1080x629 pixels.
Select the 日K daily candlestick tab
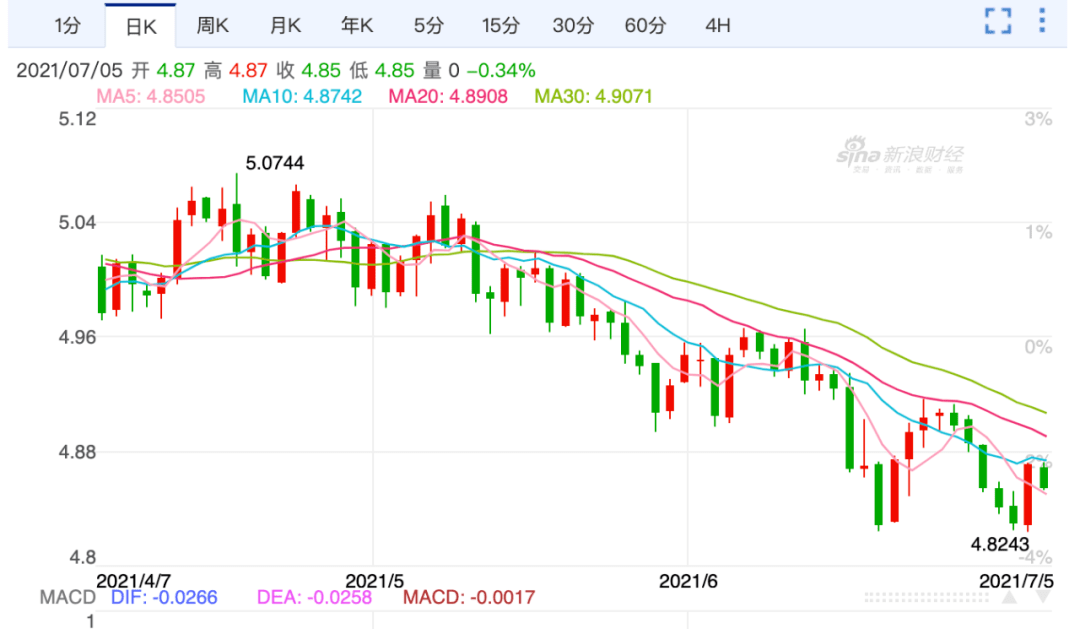click(x=141, y=26)
